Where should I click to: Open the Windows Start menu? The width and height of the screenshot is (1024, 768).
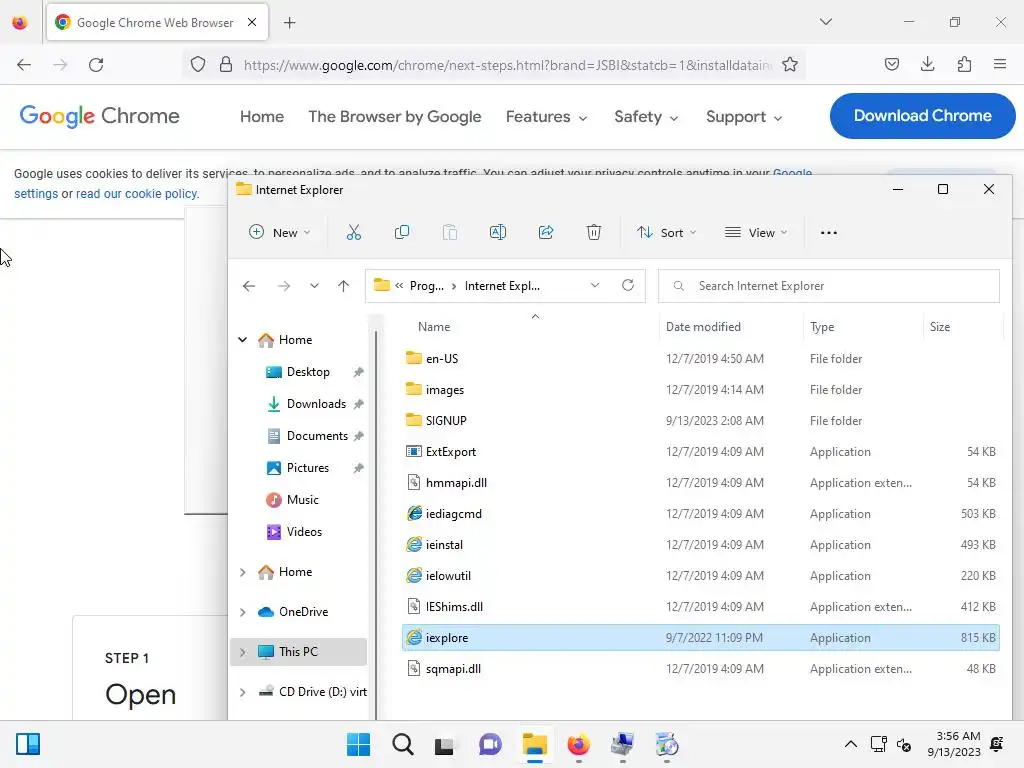[359, 744]
